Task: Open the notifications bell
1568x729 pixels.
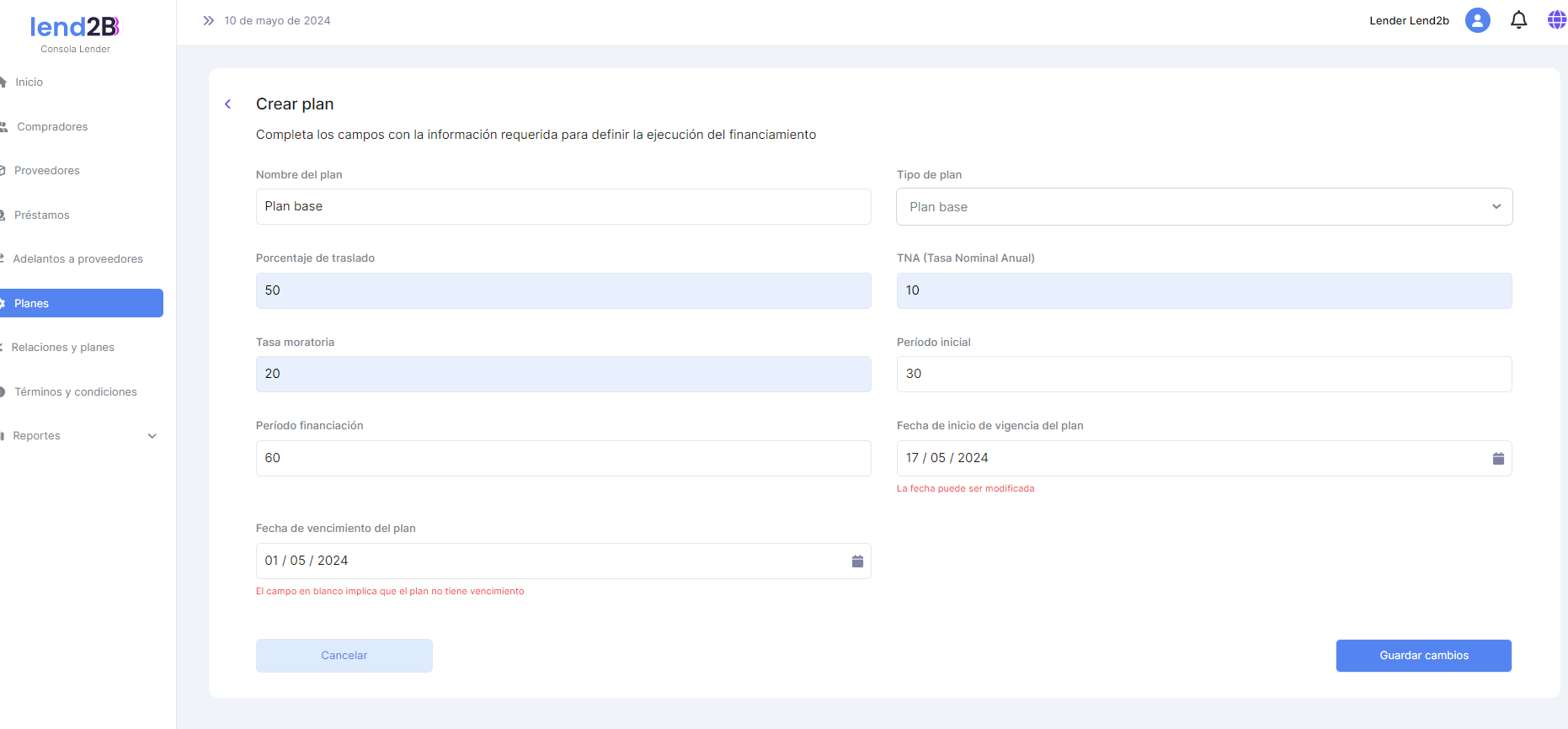Action: click(1518, 20)
